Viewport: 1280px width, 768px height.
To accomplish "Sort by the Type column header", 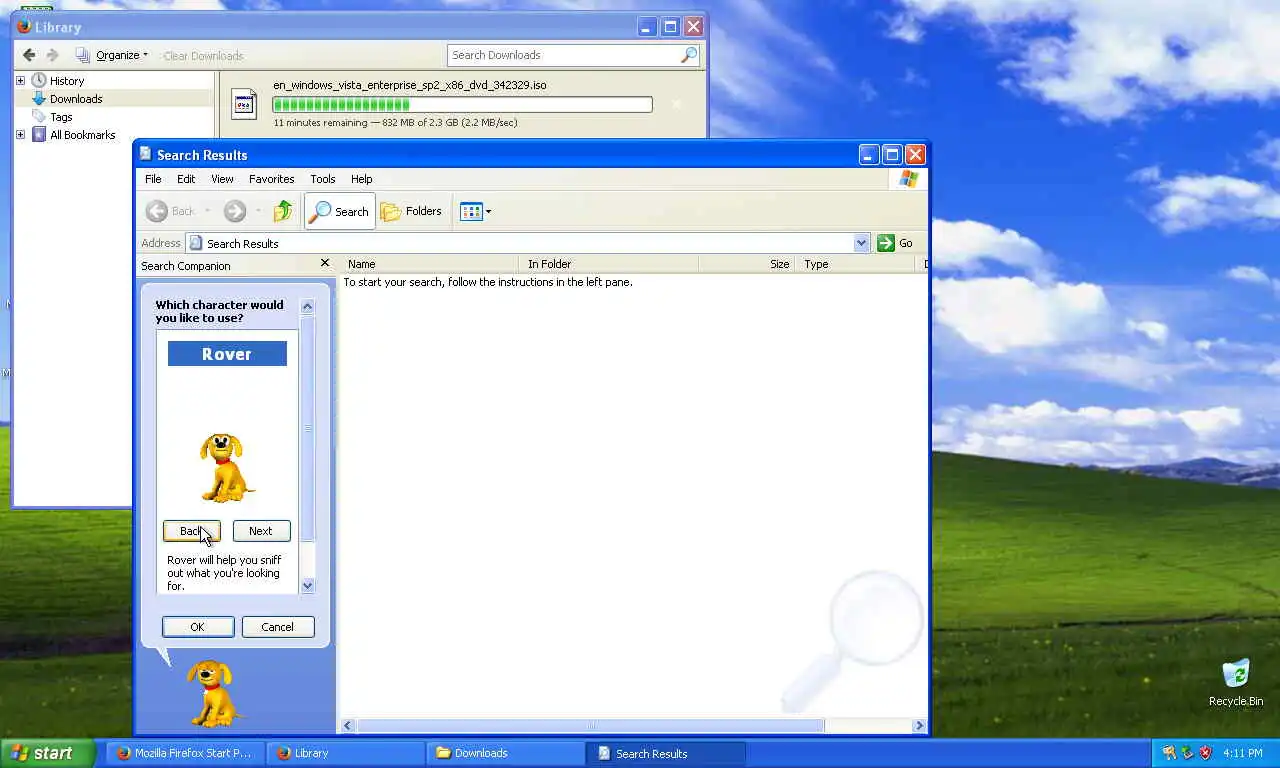I will pos(856,264).
